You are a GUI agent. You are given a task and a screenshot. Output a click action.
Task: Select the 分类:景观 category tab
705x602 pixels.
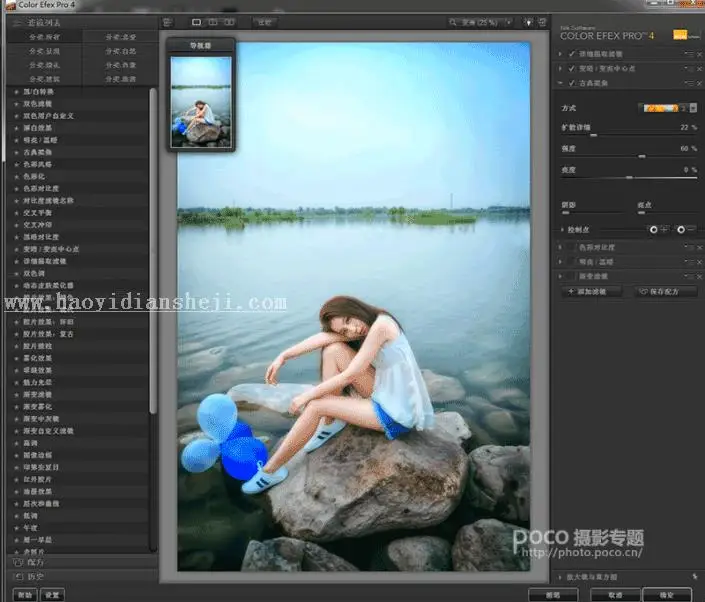[45, 51]
